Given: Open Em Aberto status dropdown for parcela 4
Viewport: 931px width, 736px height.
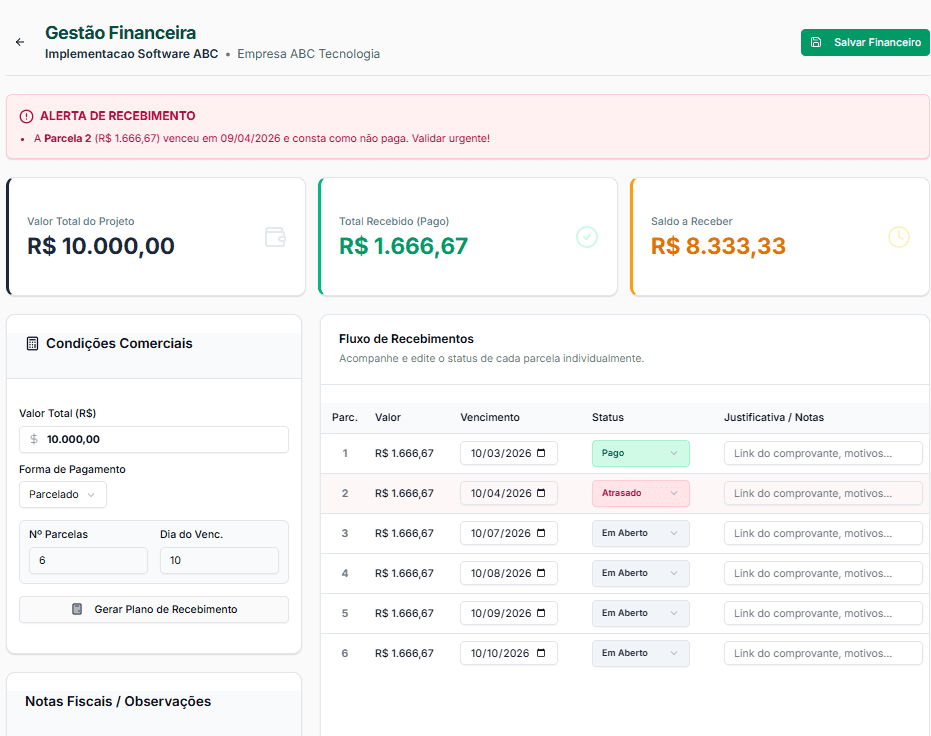Looking at the screenshot, I should (641, 573).
